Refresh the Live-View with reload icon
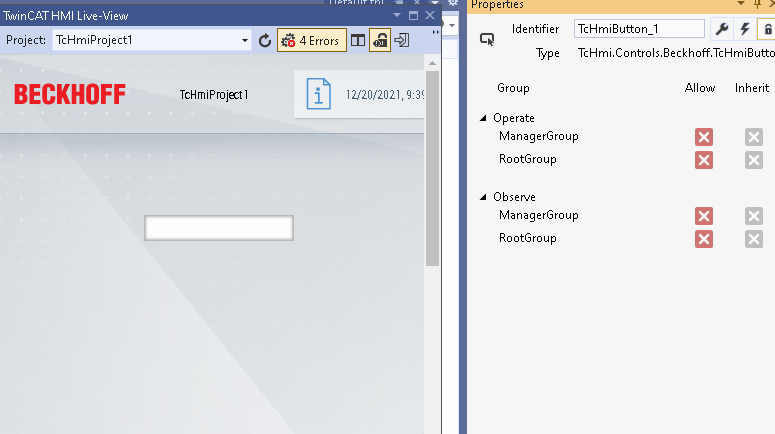 tap(265, 41)
